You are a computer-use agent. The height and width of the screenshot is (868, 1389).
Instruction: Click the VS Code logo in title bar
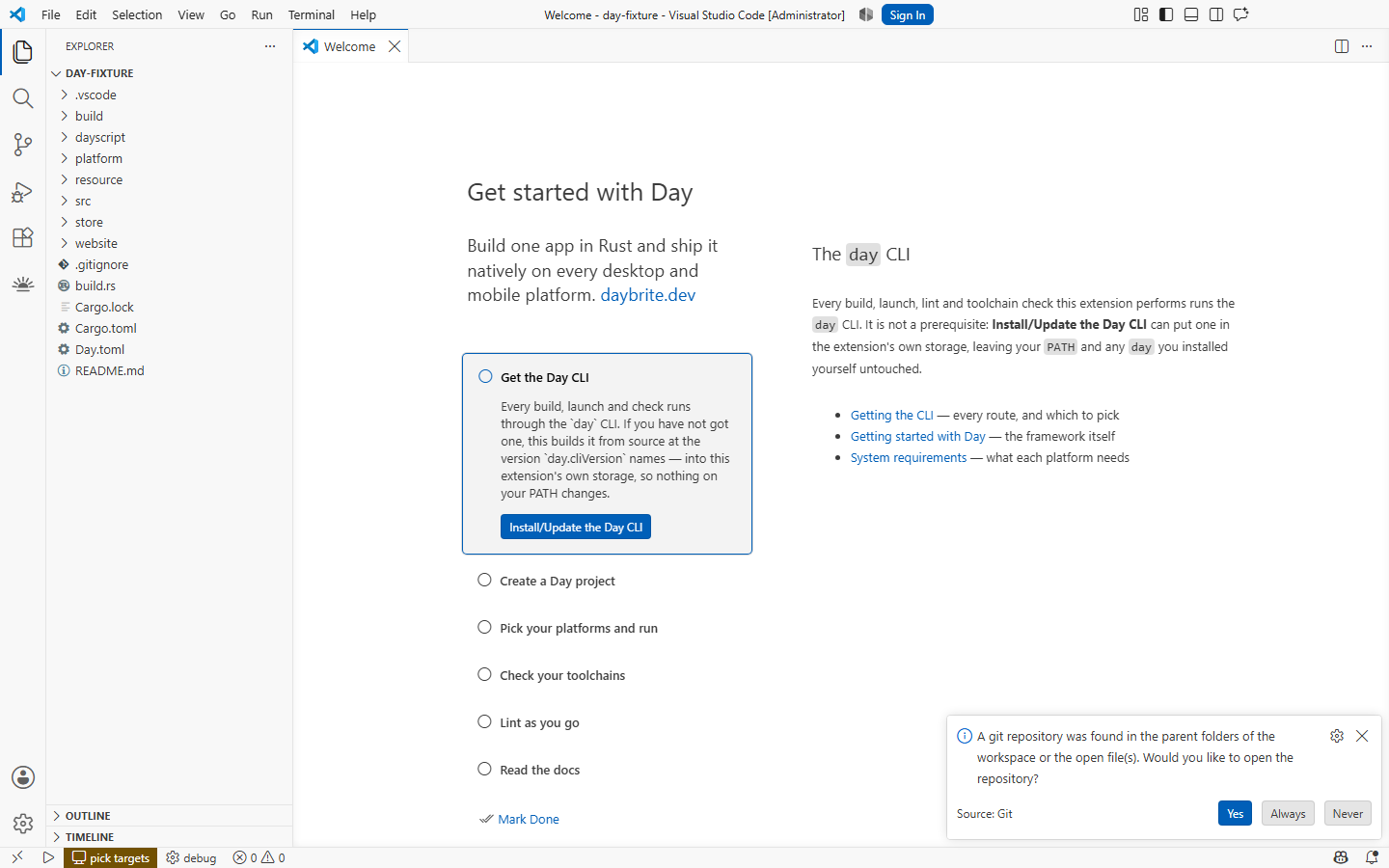point(17,14)
